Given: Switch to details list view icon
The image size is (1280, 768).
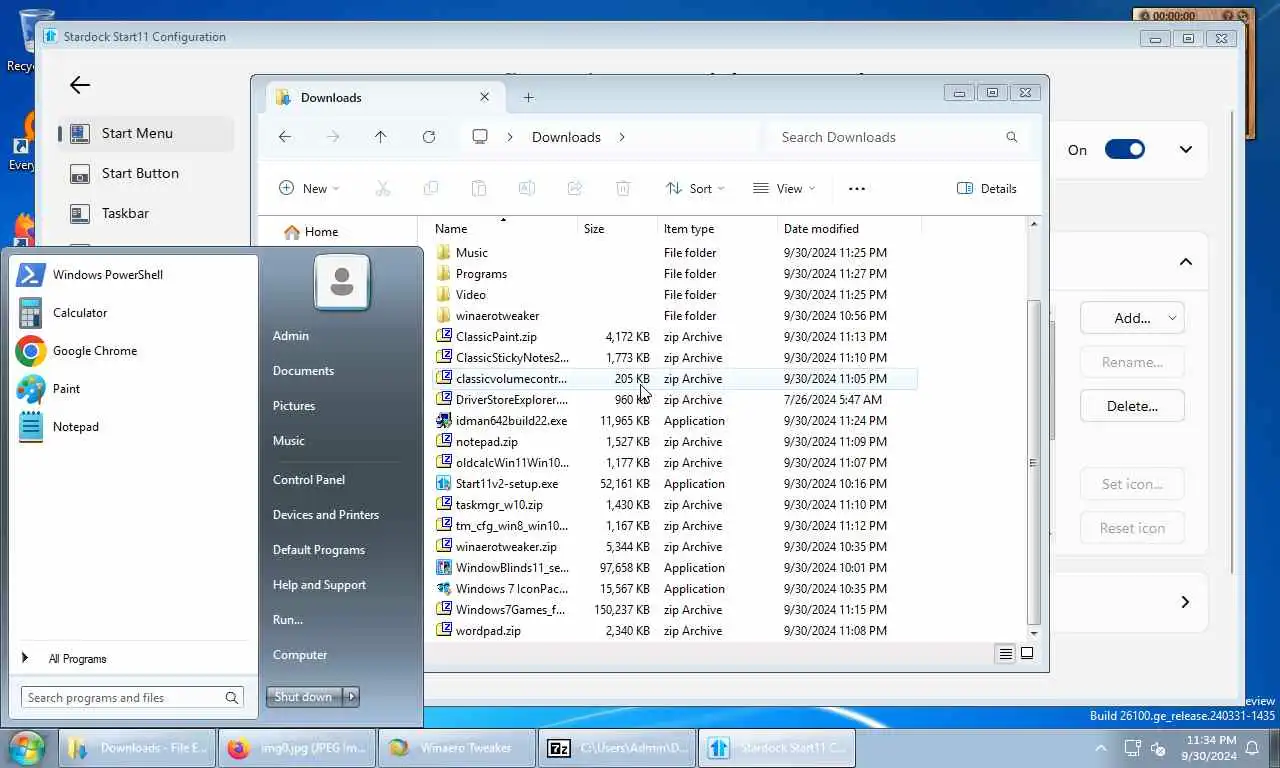Looking at the screenshot, I should (x=1005, y=654).
